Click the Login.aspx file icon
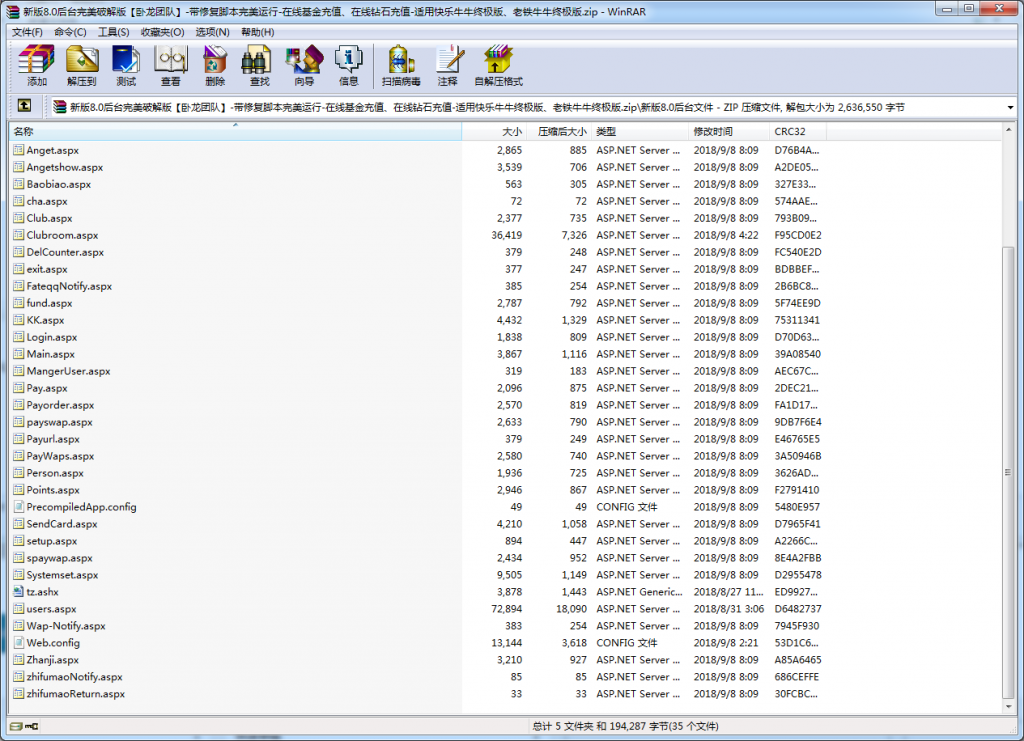Screen dimensions: 1024x741 click(x=18, y=337)
